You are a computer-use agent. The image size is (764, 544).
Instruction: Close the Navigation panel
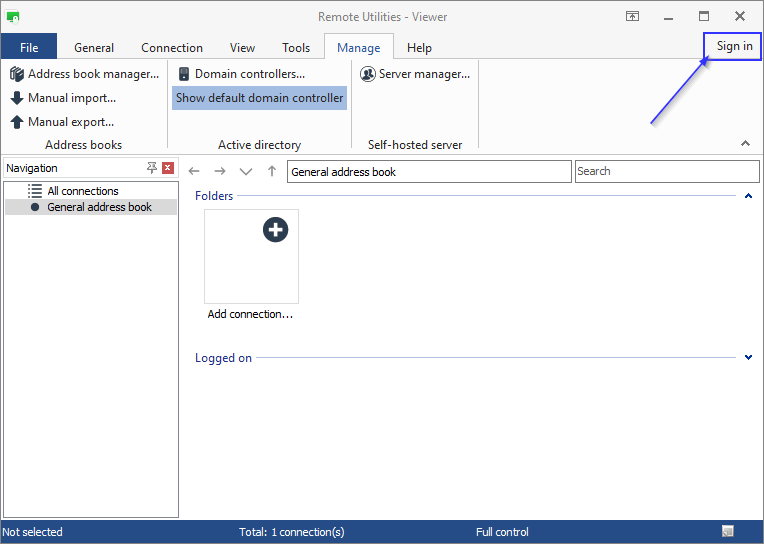click(168, 168)
